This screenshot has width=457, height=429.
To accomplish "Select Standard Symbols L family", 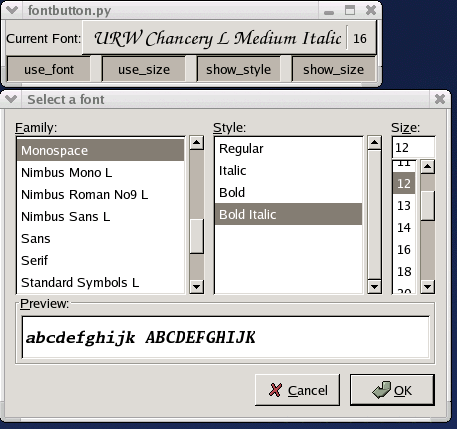I will click(x=100, y=282).
